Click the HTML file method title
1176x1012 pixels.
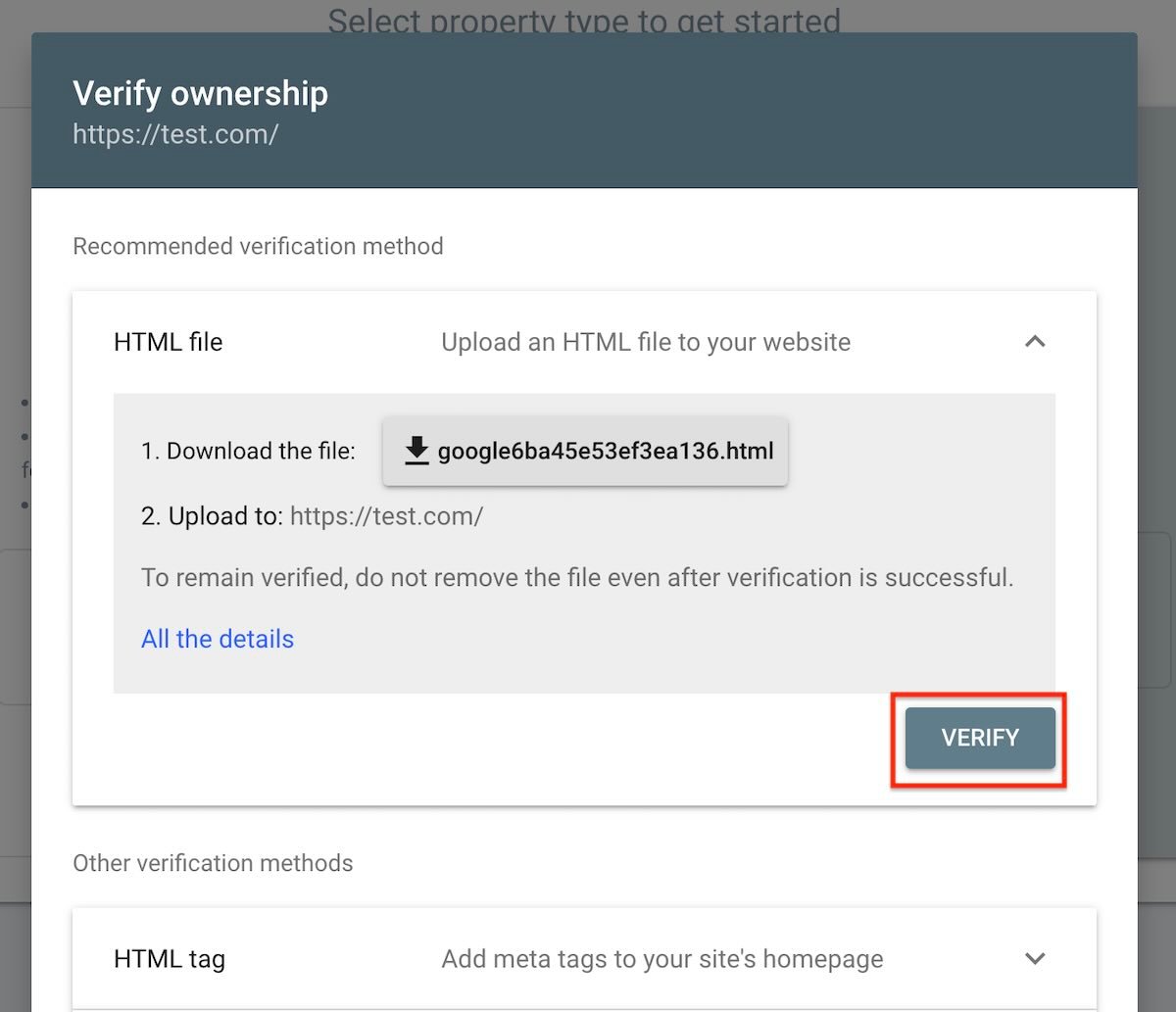point(169,342)
